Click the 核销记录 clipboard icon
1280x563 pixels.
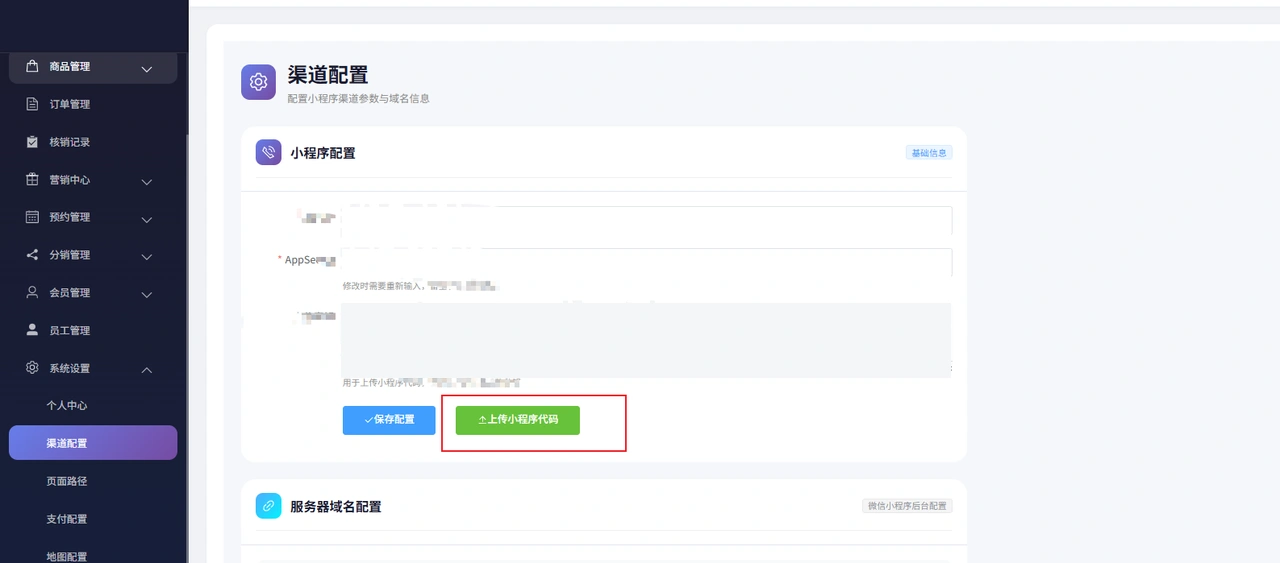point(32,142)
